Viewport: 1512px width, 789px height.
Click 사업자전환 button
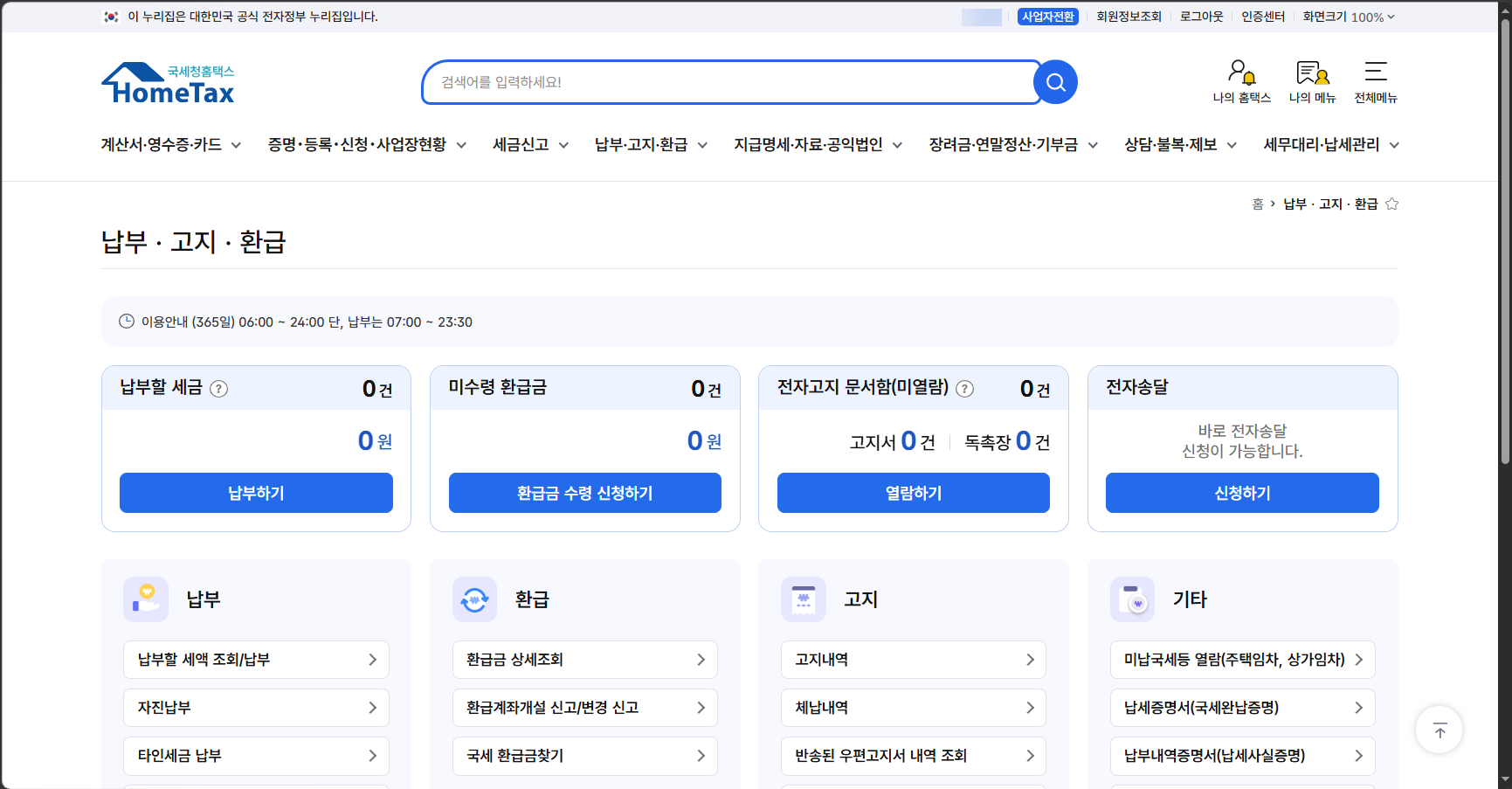pos(1047,17)
